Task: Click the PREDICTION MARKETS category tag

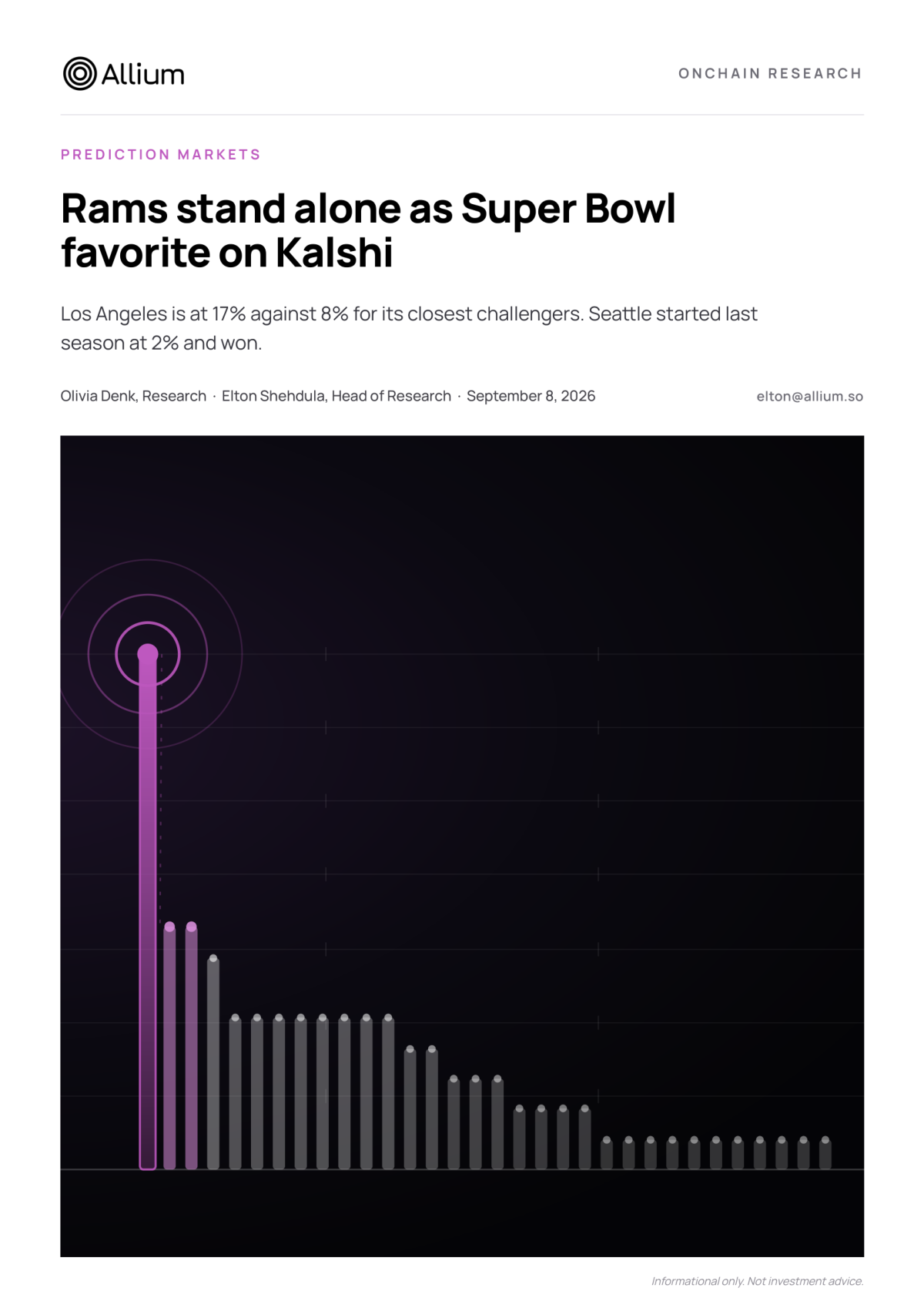Action: 160,154
